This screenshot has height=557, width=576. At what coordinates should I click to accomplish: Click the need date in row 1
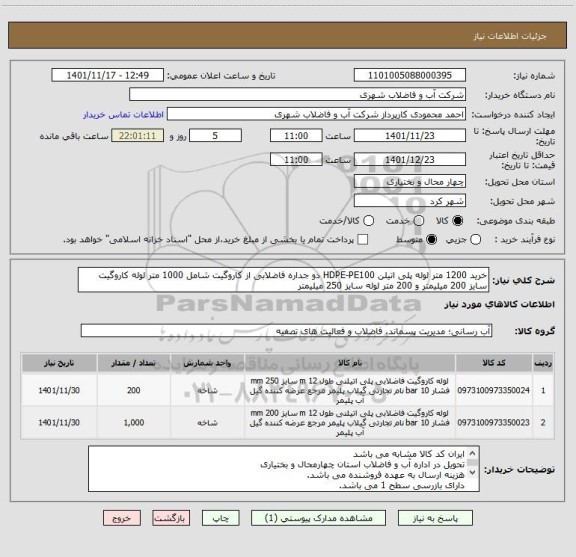coord(59,390)
